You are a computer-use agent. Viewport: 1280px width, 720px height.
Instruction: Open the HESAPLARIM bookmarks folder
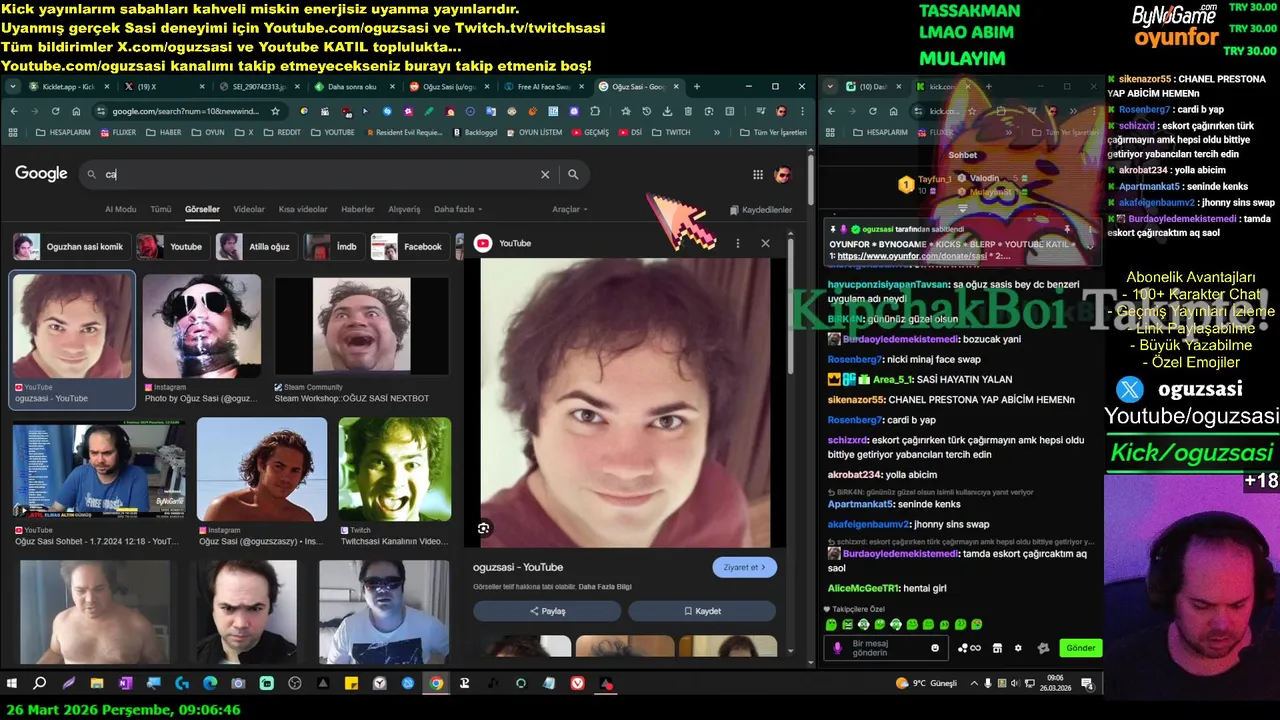63,132
